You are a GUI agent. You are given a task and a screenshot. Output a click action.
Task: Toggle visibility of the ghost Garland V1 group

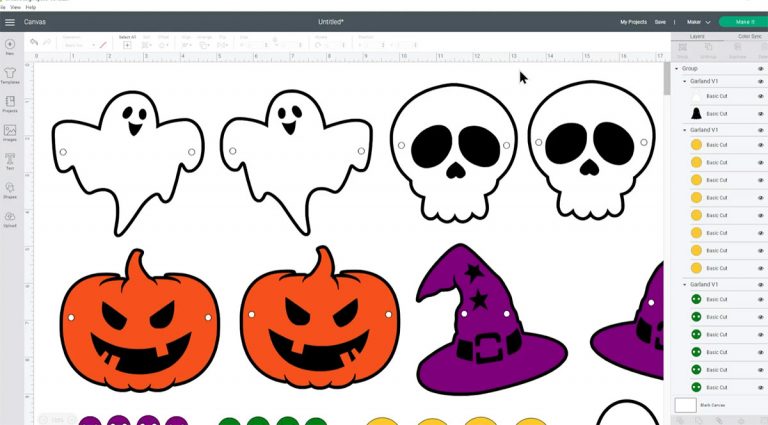(x=761, y=81)
